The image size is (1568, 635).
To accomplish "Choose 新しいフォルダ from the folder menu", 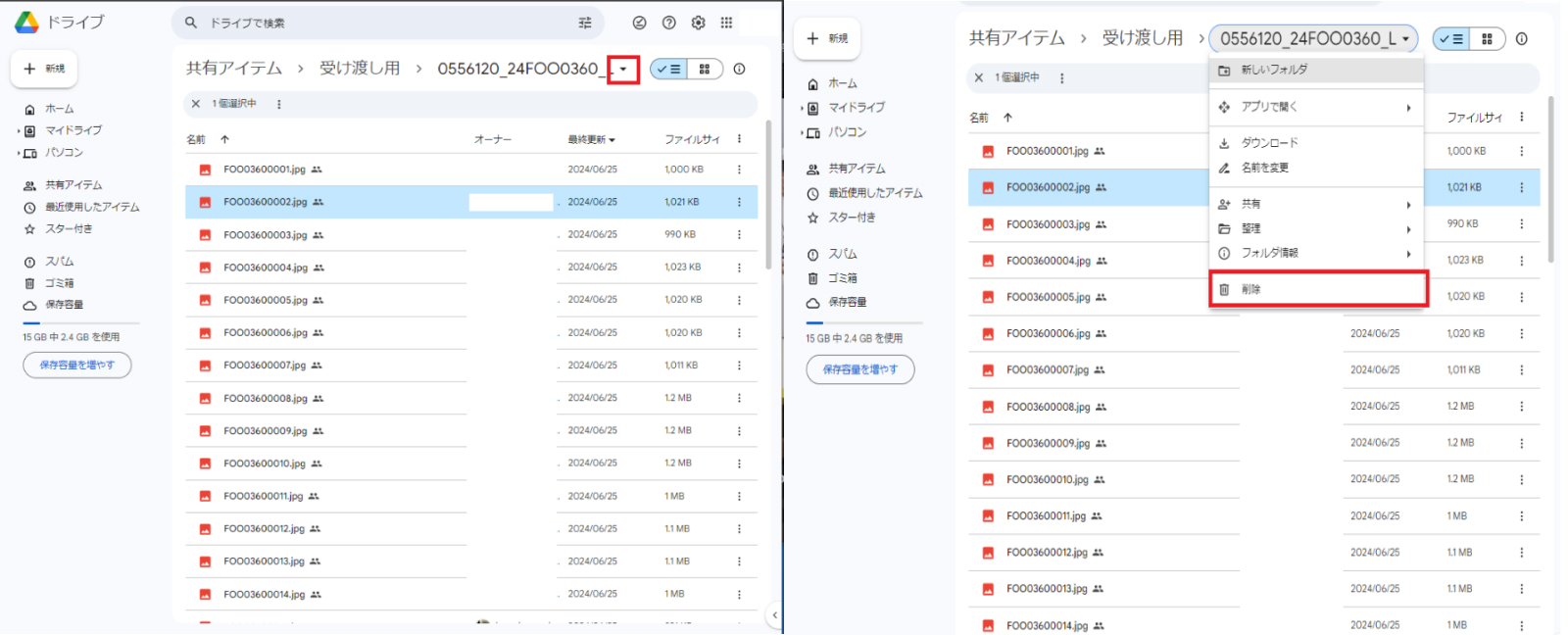I will [x=1316, y=70].
